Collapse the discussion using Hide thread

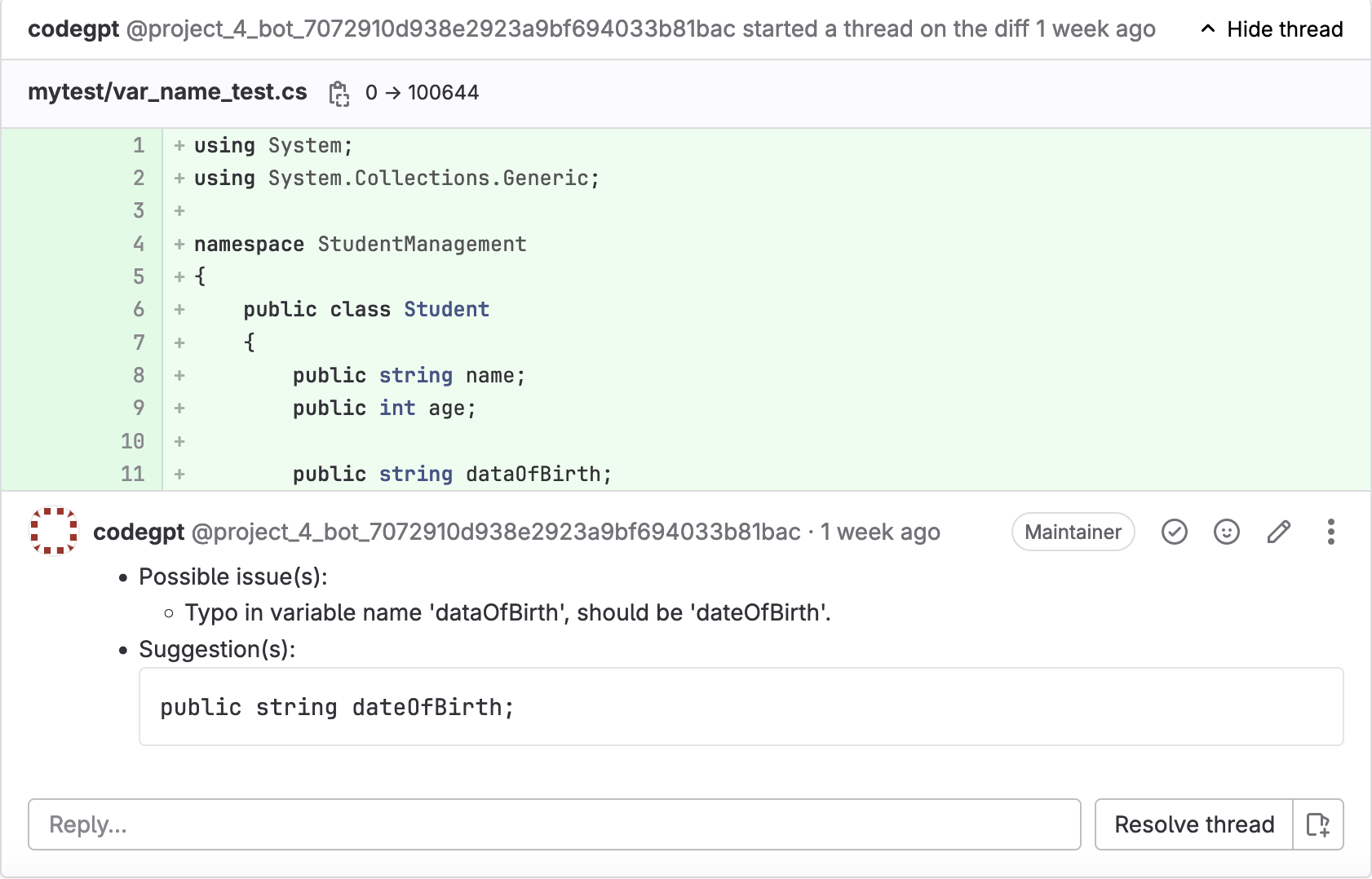tap(1272, 29)
